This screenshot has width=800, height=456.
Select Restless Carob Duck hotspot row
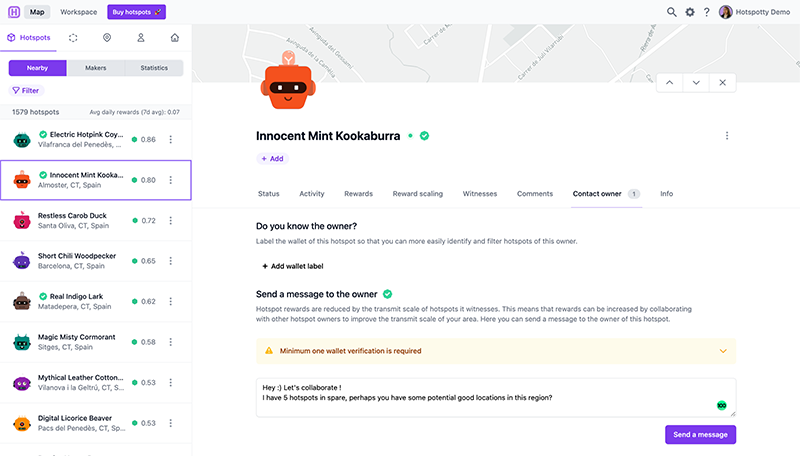[x=96, y=220]
